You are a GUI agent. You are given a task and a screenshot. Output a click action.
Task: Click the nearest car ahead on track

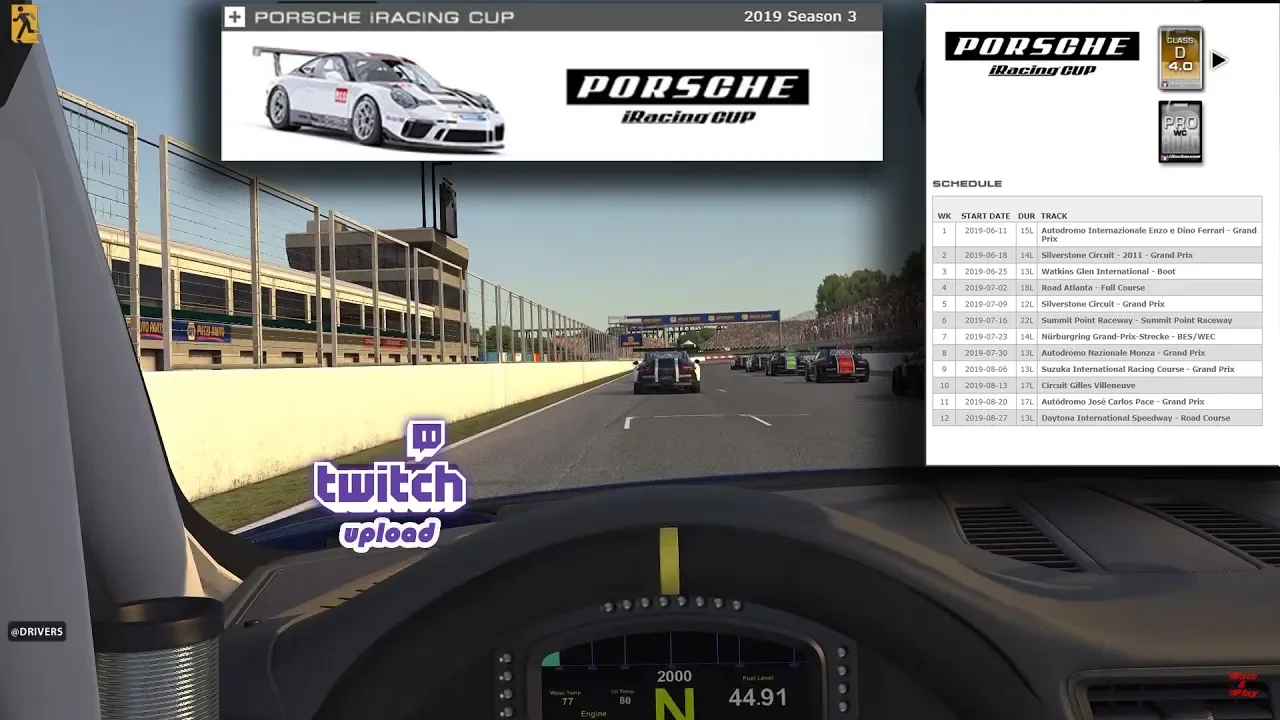(667, 371)
